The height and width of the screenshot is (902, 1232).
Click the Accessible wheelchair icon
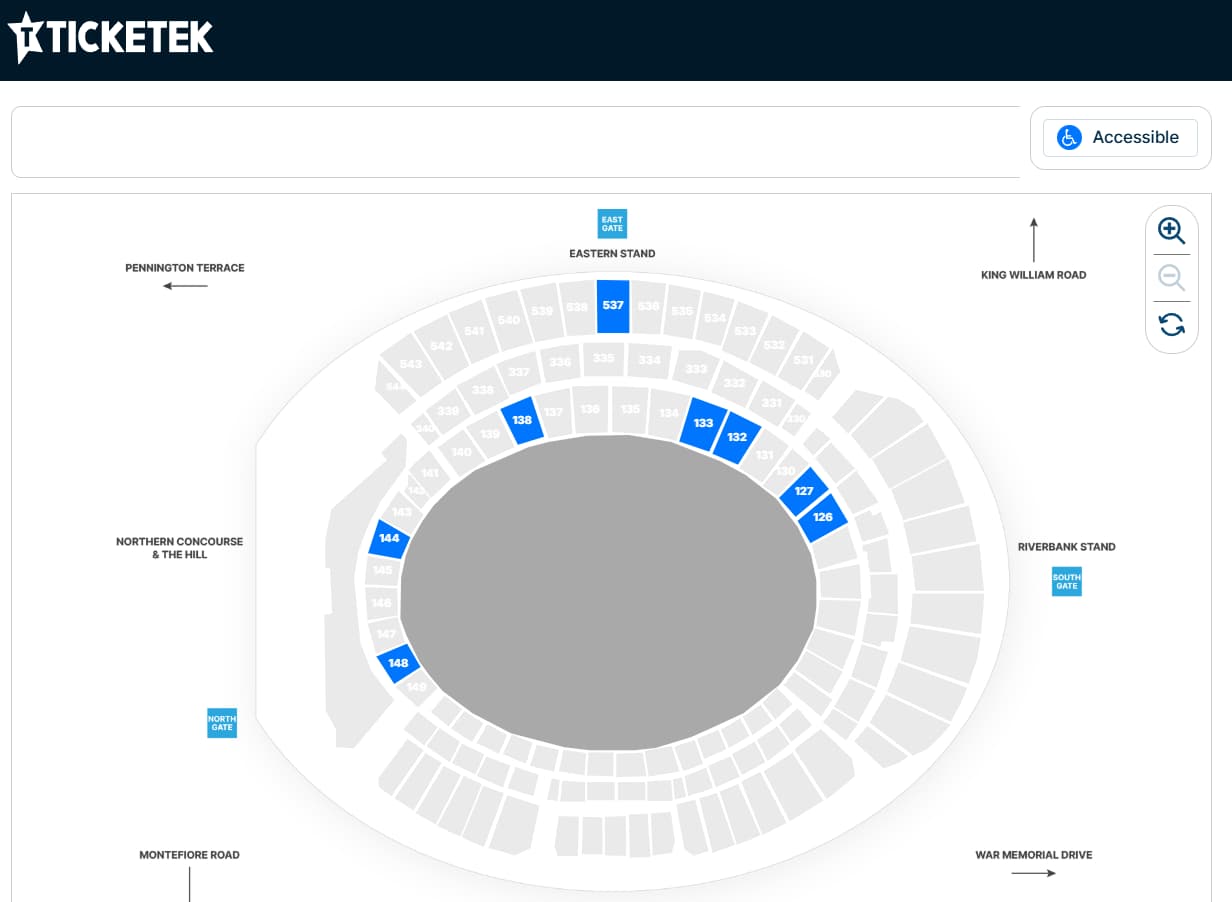tap(1069, 137)
